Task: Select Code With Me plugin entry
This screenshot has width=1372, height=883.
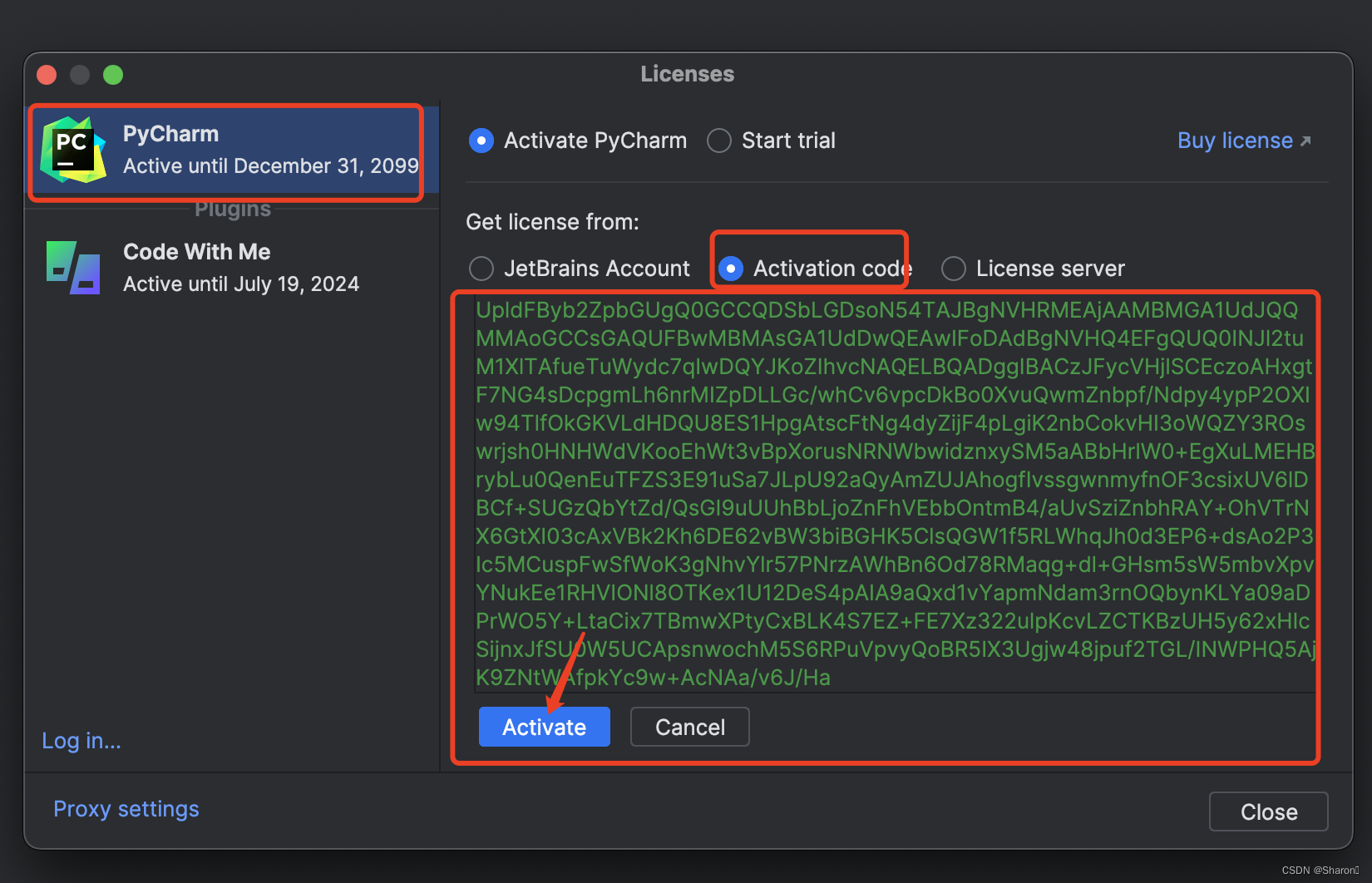Action: pos(233,268)
